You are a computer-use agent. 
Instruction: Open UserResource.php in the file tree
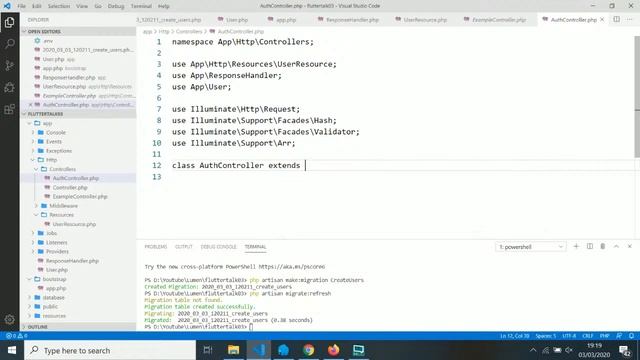point(74,224)
